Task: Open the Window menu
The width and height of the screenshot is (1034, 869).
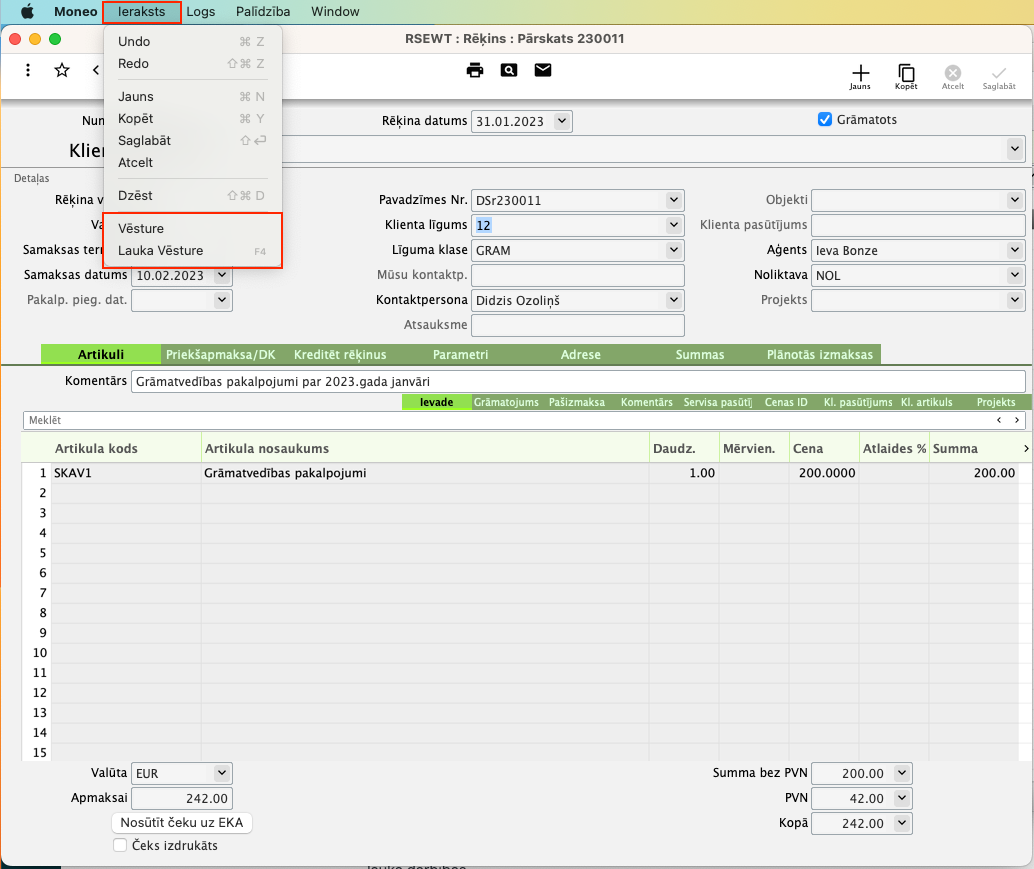Action: tap(335, 12)
